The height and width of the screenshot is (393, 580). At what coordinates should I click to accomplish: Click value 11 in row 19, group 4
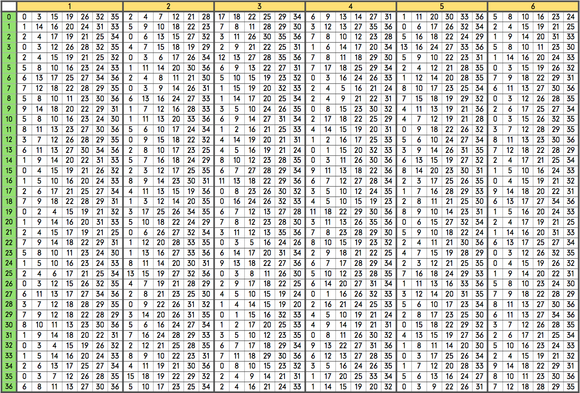pyautogui.click(x=313, y=212)
